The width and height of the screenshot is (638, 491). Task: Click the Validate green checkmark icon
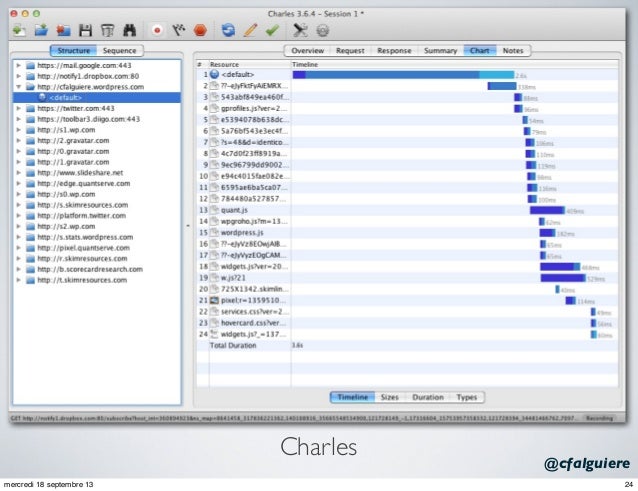click(x=272, y=30)
